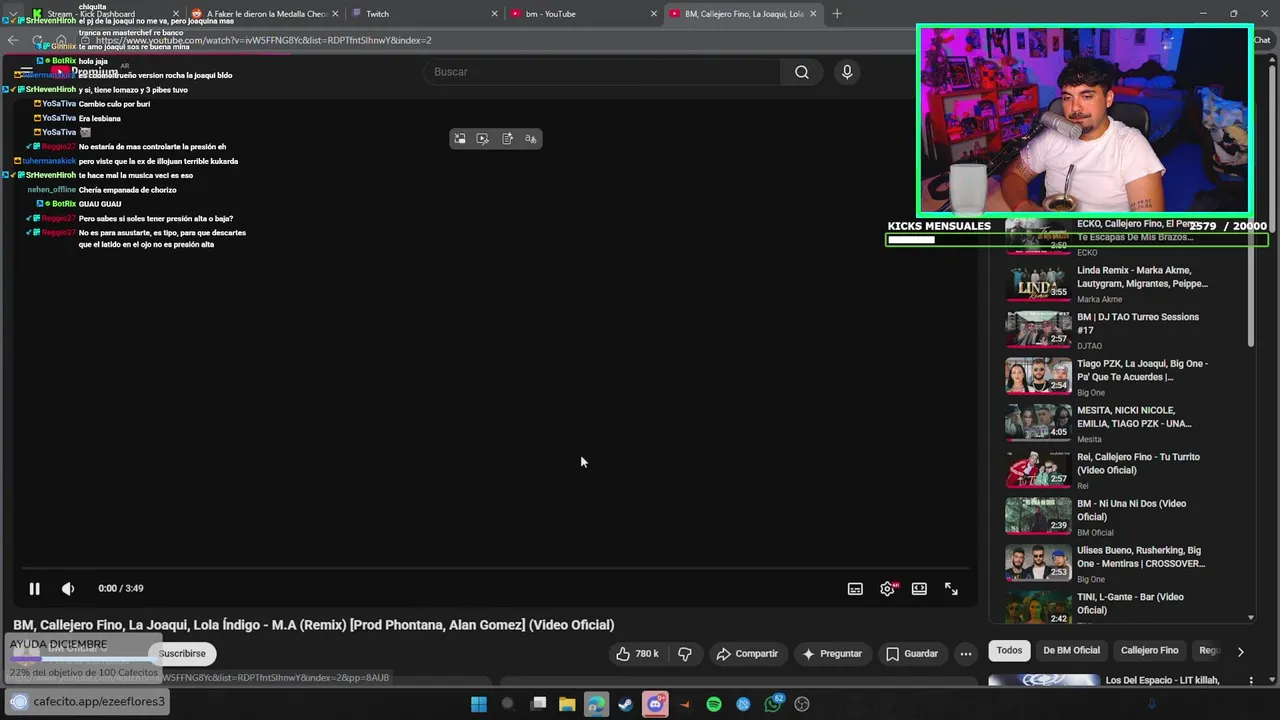The image size is (1280, 720).
Task: Switch the player to theater mode
Action: click(x=919, y=589)
